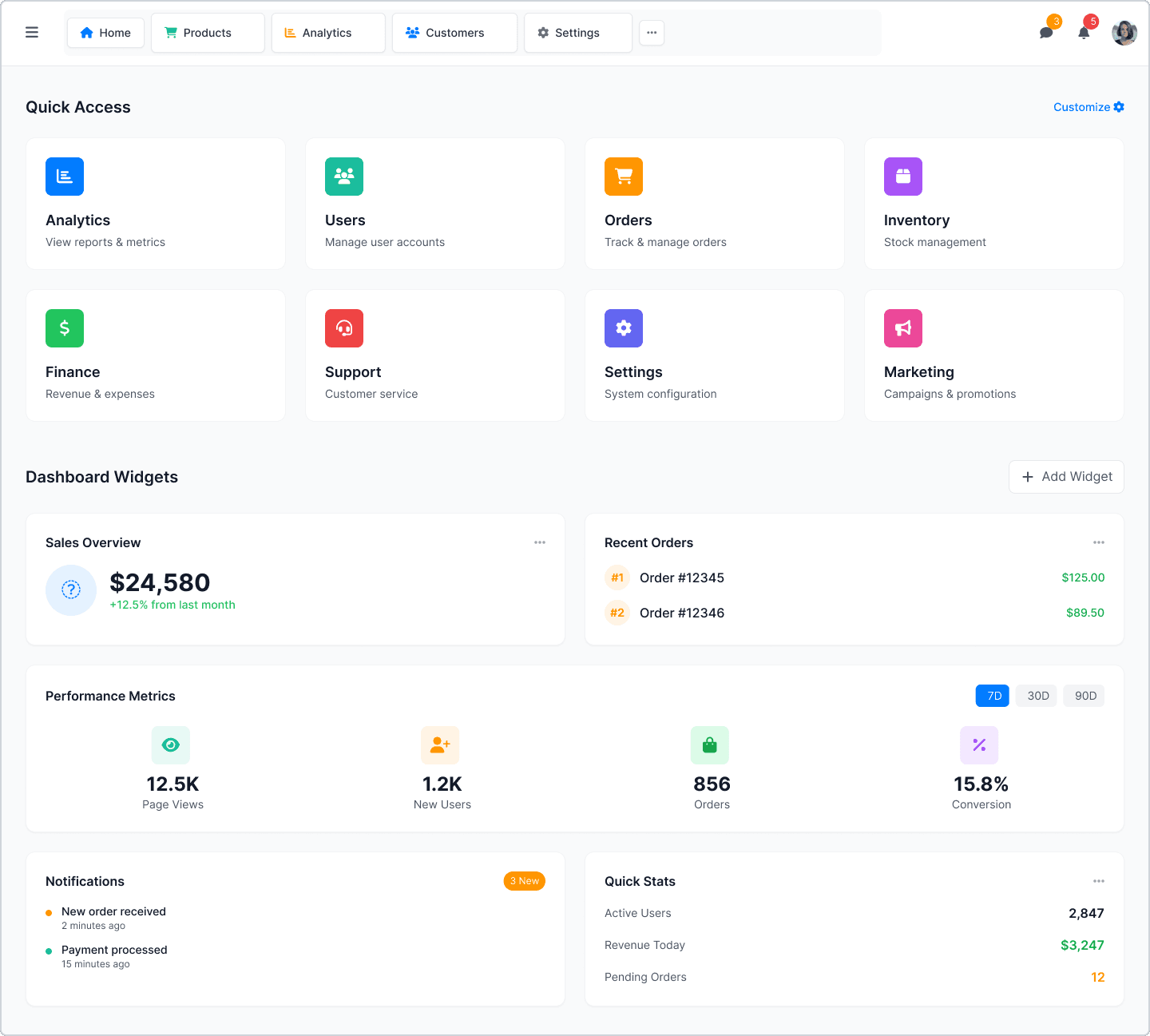Select the 90D performance filter
1150x1036 pixels.
pyautogui.click(x=1084, y=696)
